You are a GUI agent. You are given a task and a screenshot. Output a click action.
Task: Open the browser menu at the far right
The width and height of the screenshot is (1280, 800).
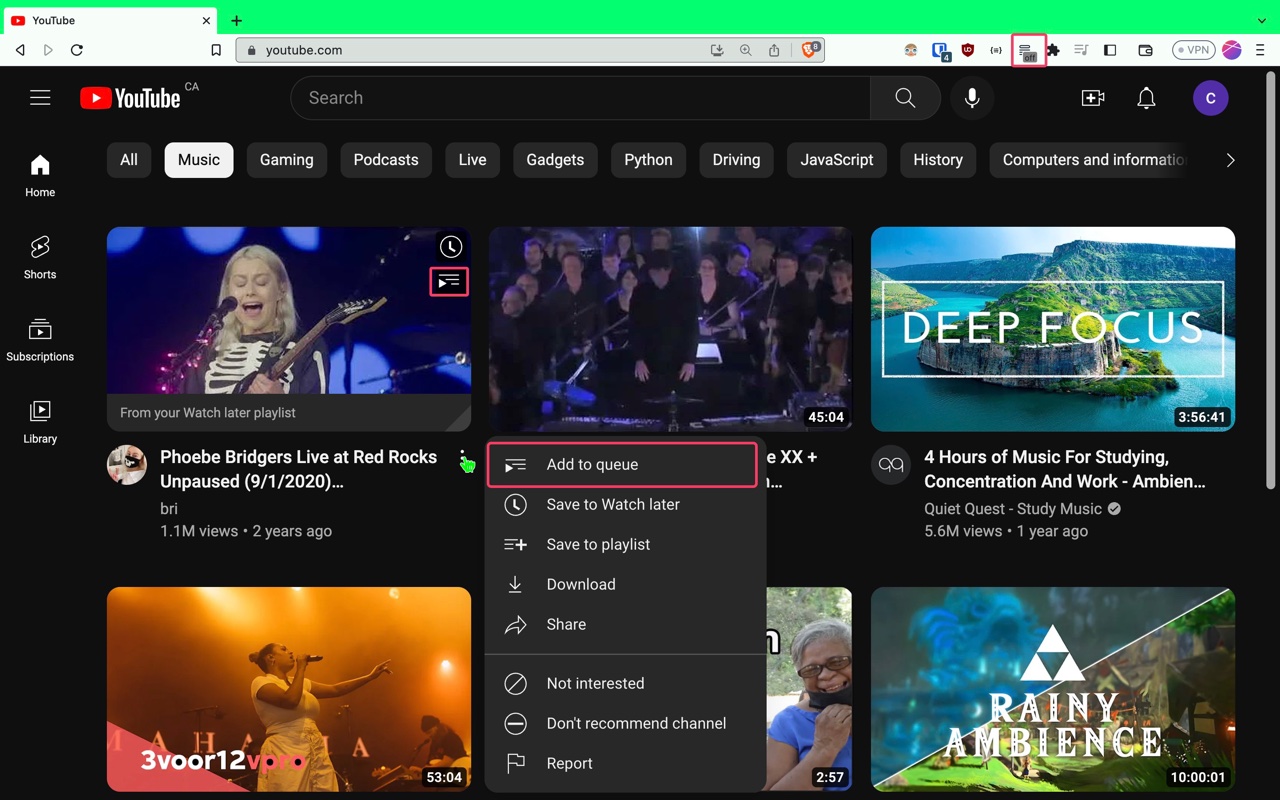coord(1260,49)
